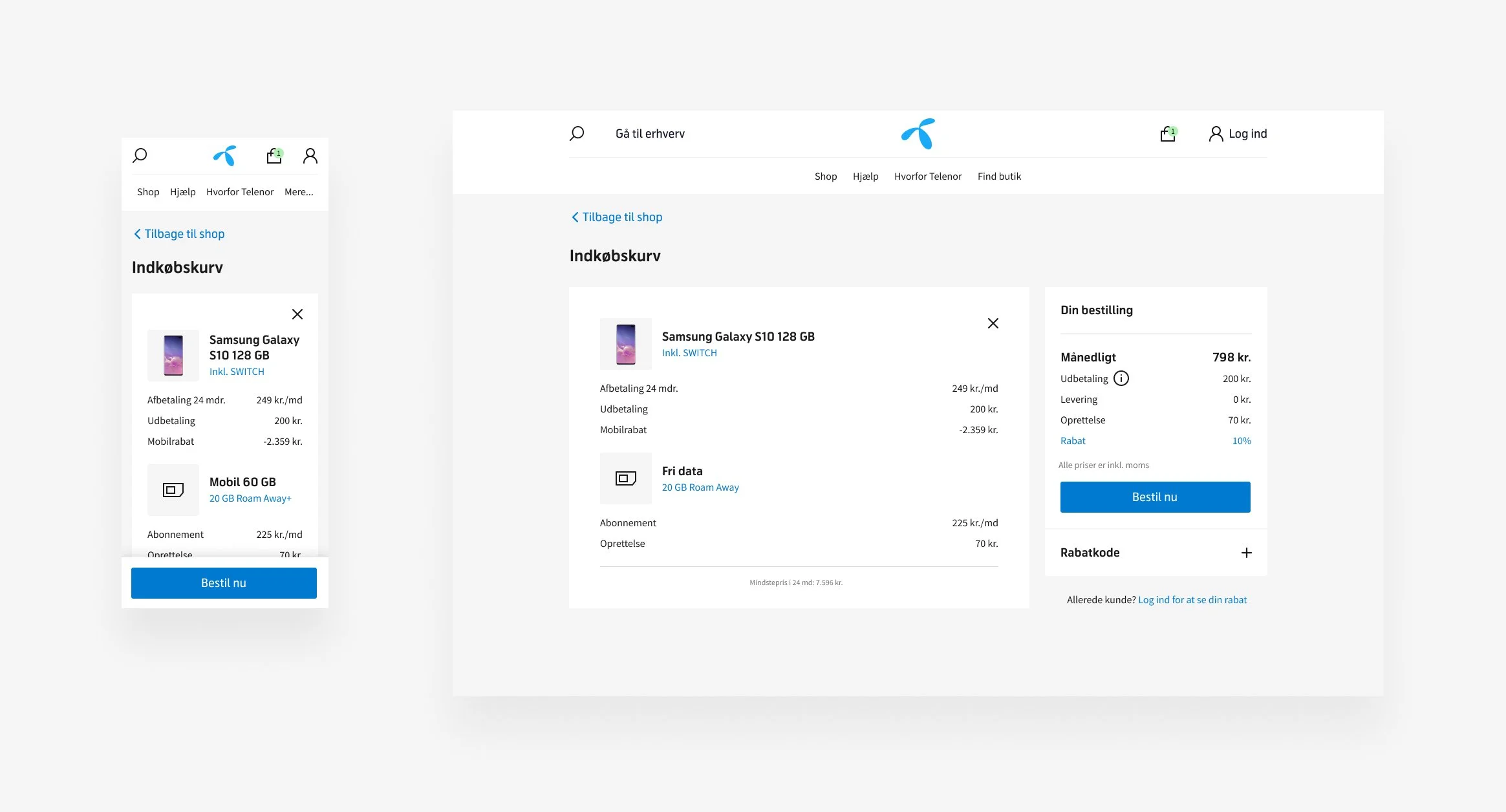This screenshot has width=1506, height=812.
Task: Click the 10% discount value
Action: tap(1242, 441)
